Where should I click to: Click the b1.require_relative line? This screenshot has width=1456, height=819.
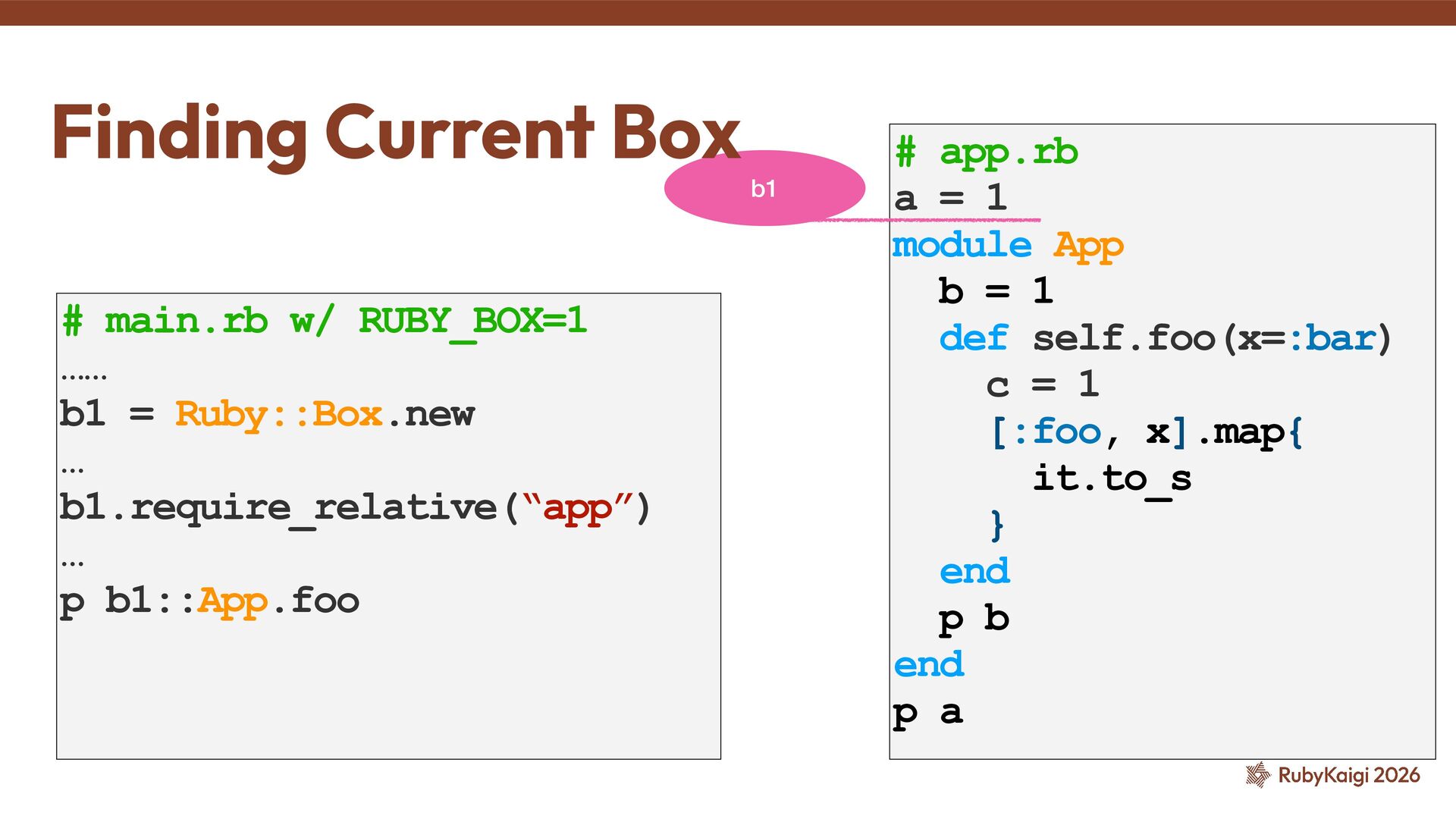355,507
